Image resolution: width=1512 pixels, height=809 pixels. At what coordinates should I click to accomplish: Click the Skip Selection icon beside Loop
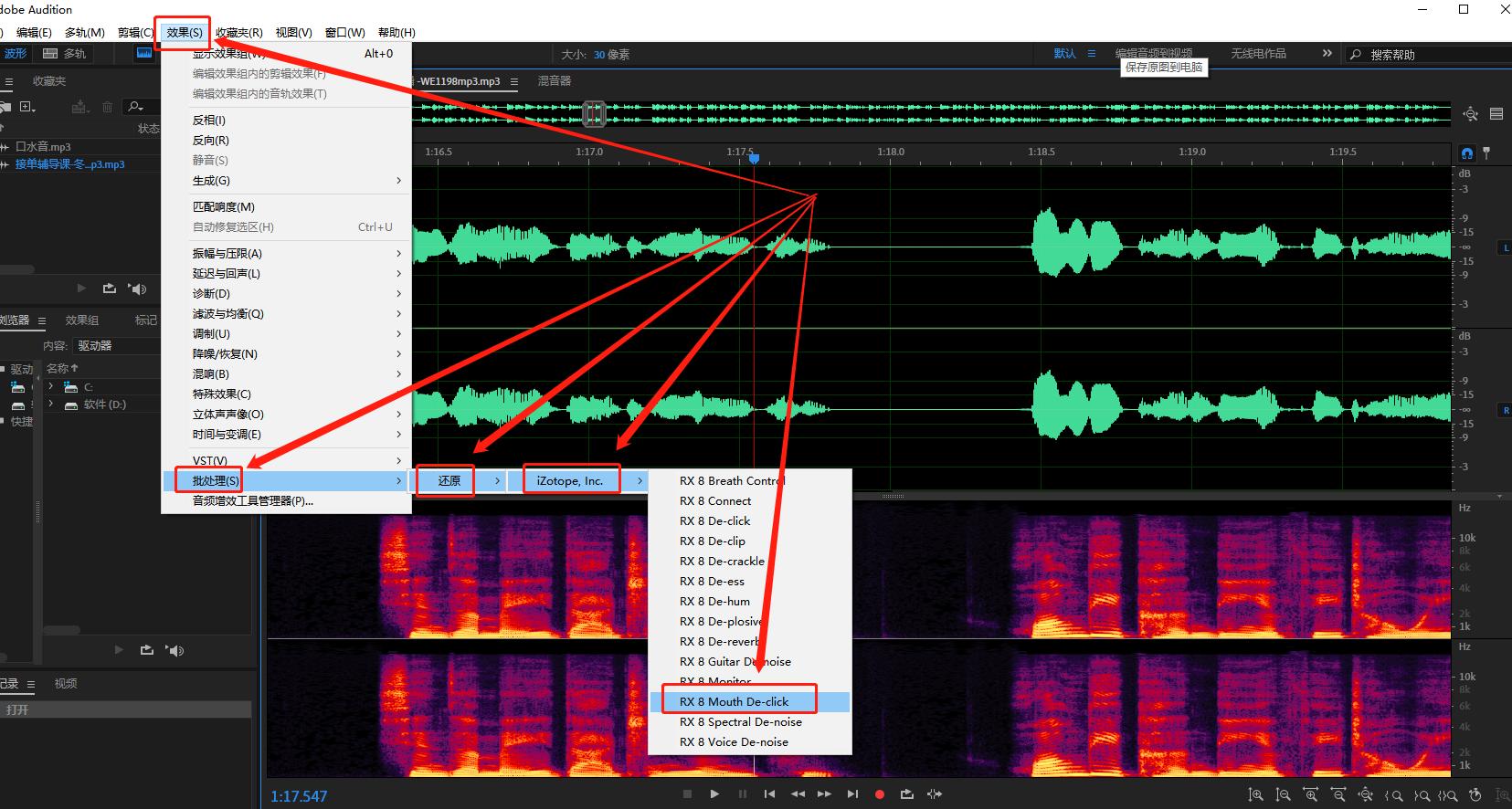click(935, 794)
